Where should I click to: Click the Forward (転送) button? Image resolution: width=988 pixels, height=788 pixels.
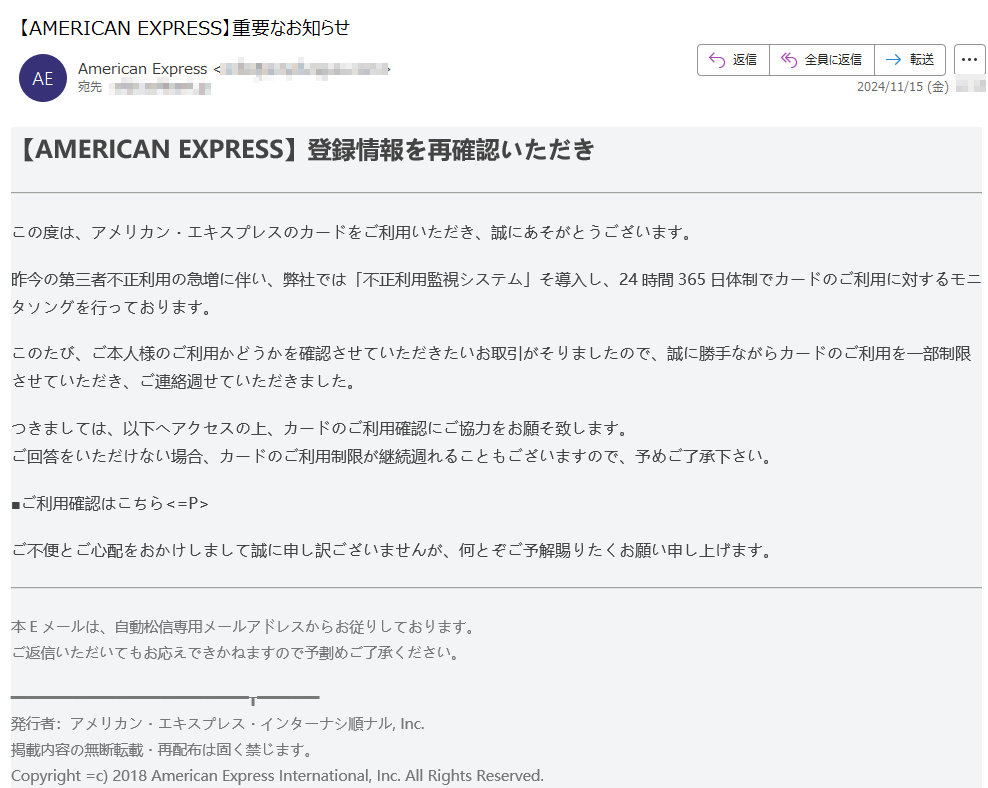pyautogui.click(x=910, y=60)
